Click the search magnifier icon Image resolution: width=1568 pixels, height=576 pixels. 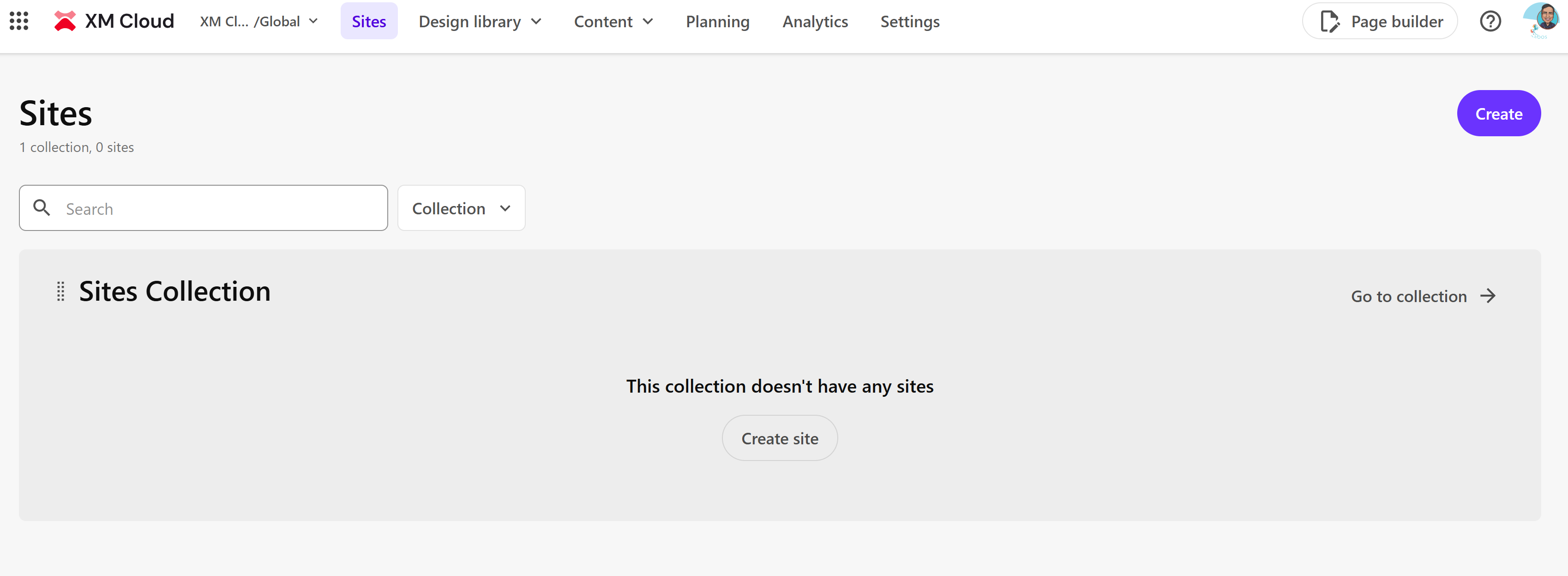[42, 208]
